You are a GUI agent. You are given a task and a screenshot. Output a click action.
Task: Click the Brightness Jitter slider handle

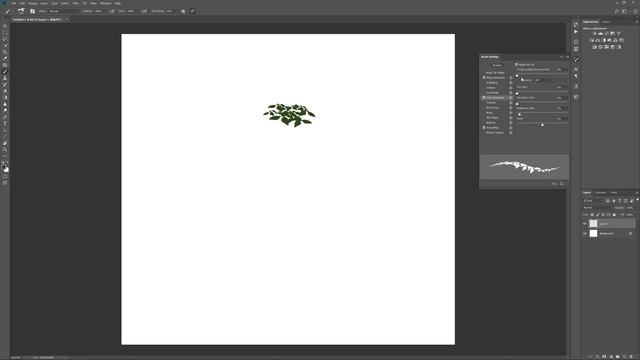(x=519, y=114)
